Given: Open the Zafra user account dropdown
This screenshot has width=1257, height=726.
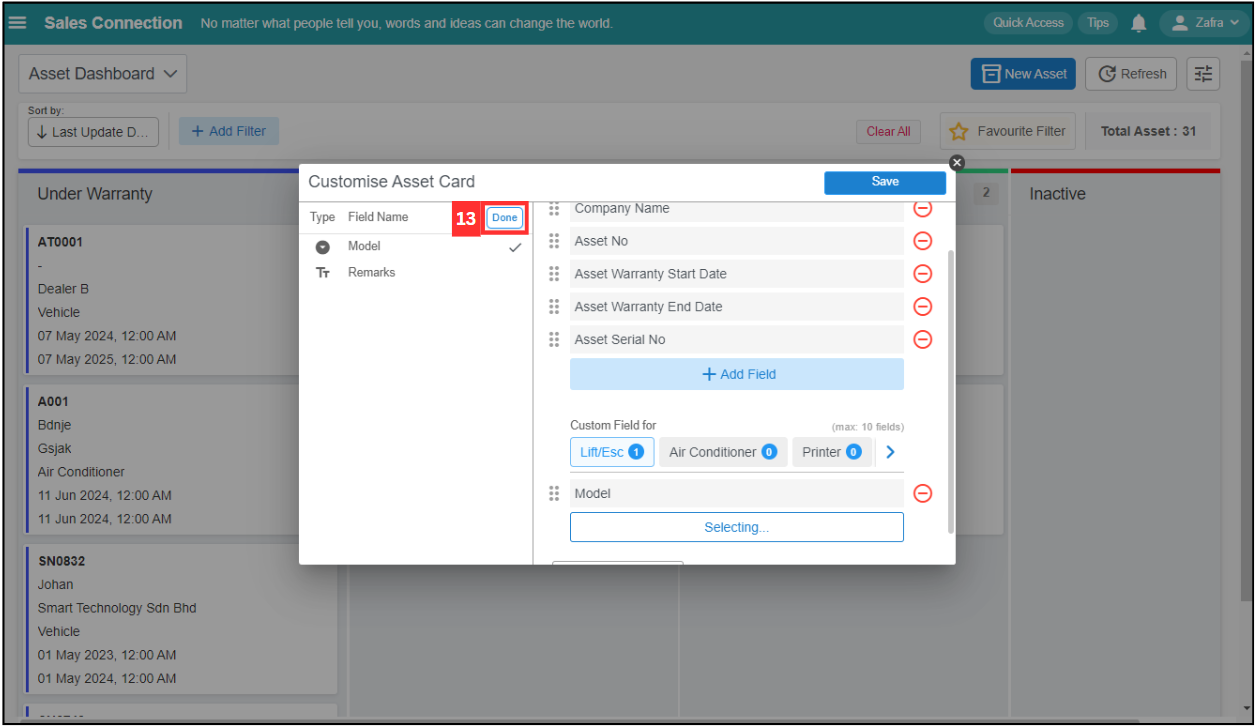Looking at the screenshot, I should [1204, 23].
